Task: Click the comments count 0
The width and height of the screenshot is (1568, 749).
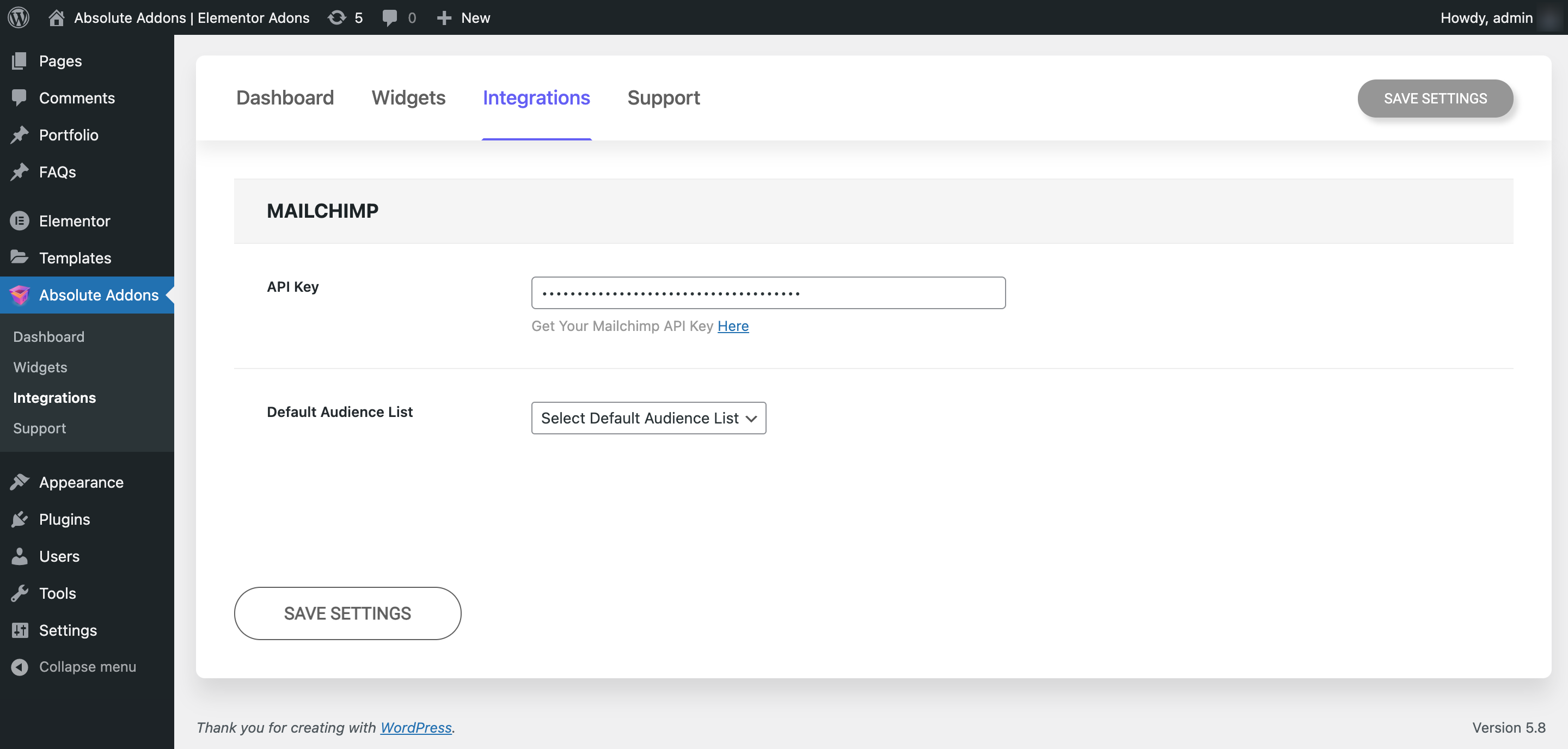Action: pos(412,17)
